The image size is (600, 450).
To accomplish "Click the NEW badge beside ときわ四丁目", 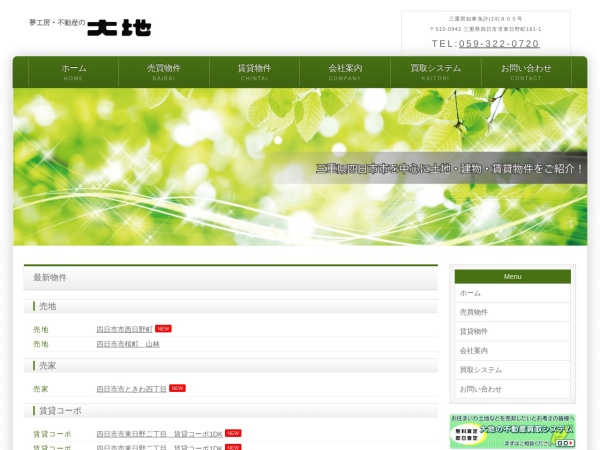I will pyautogui.click(x=177, y=388).
